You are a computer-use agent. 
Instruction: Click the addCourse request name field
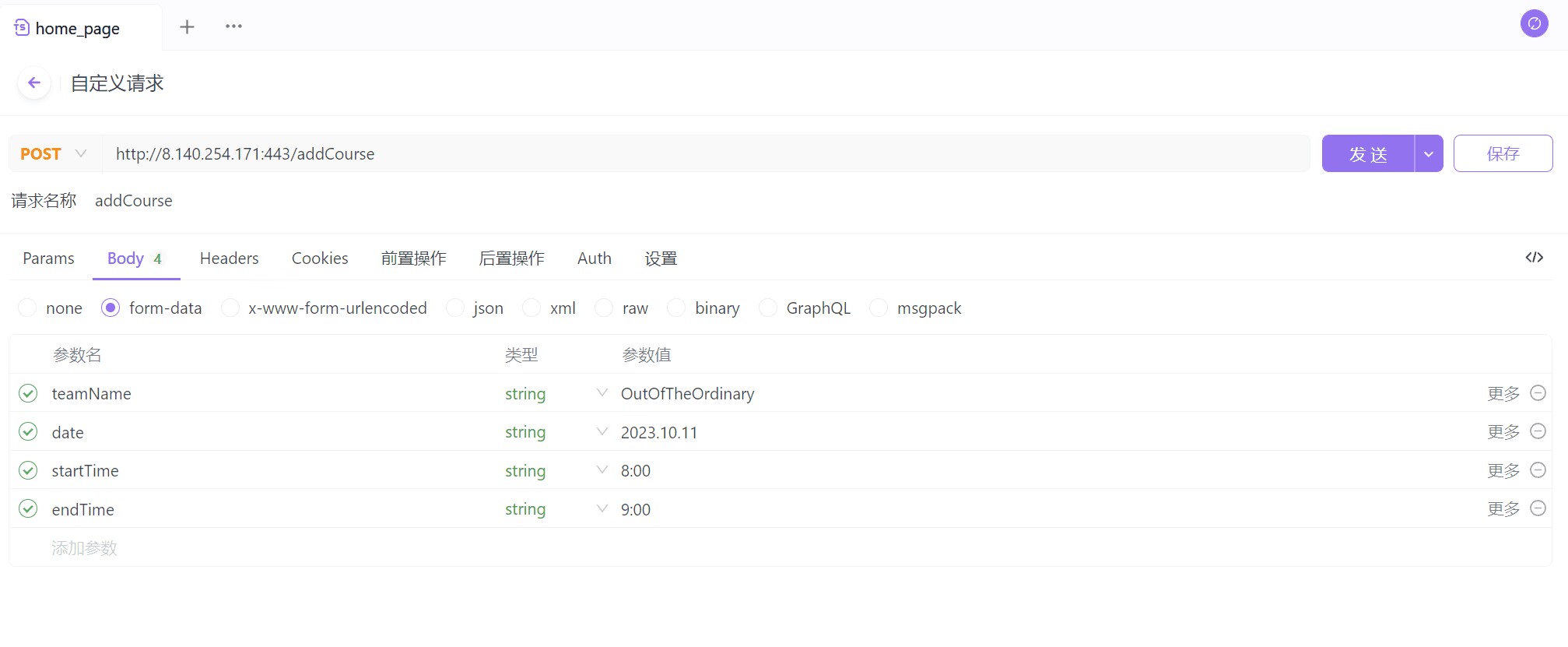[x=134, y=201]
